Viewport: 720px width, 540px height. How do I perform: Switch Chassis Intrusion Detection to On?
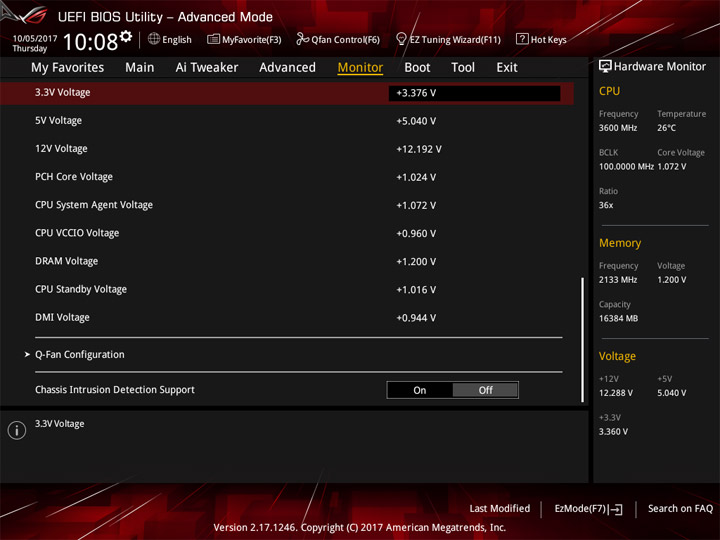coord(420,390)
